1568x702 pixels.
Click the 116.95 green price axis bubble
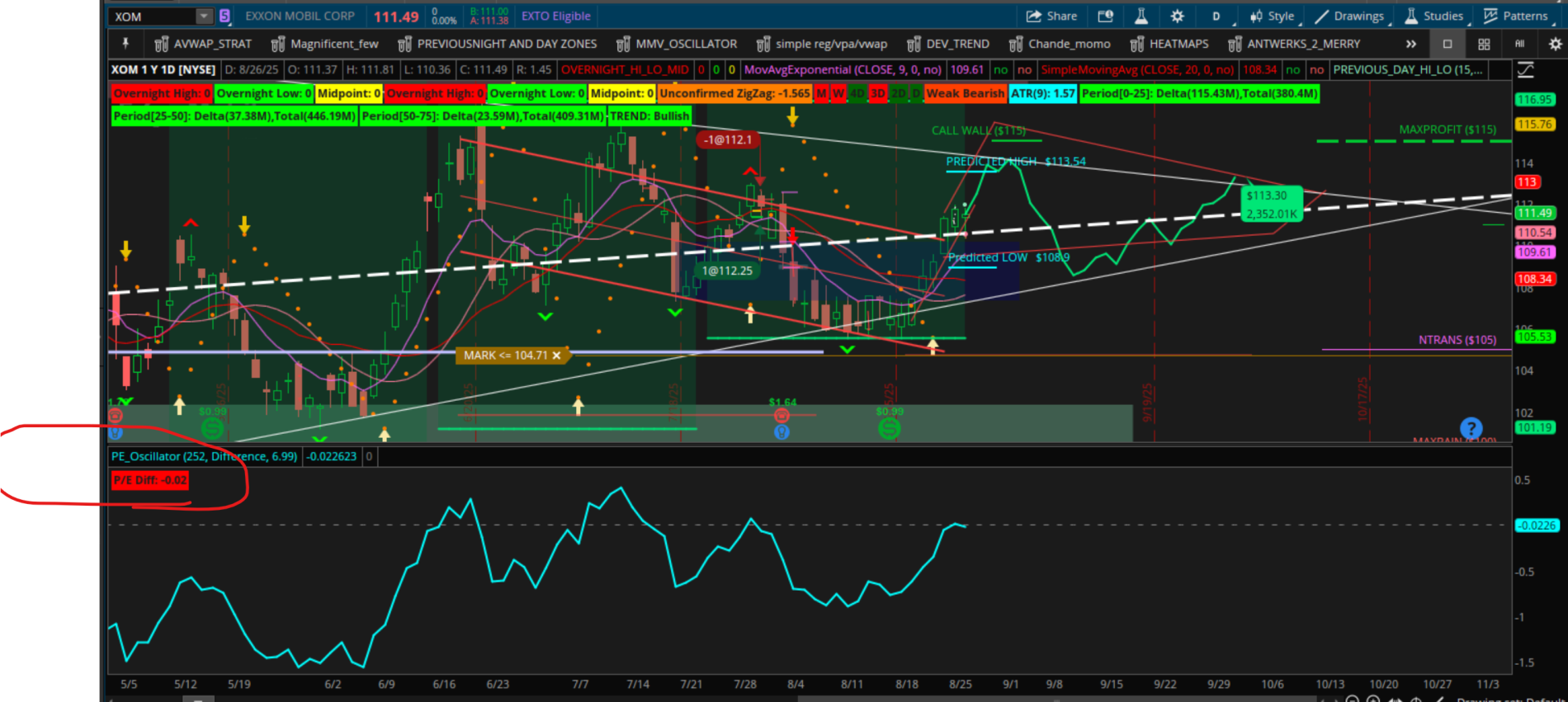pyautogui.click(x=1534, y=100)
